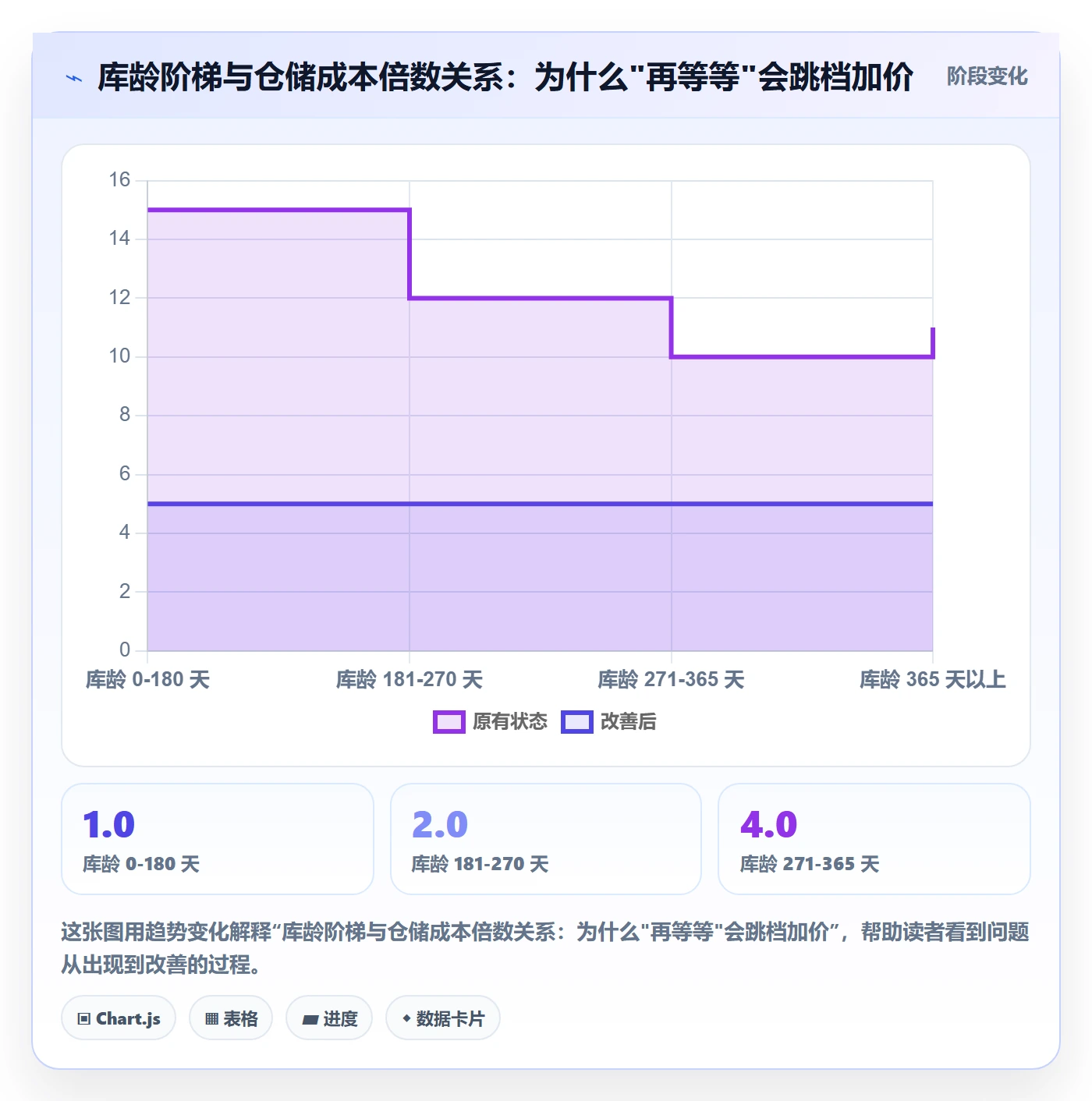This screenshot has width=1092, height=1101.
Task: Toggle the 改善后 legend entry
Action: (x=608, y=722)
